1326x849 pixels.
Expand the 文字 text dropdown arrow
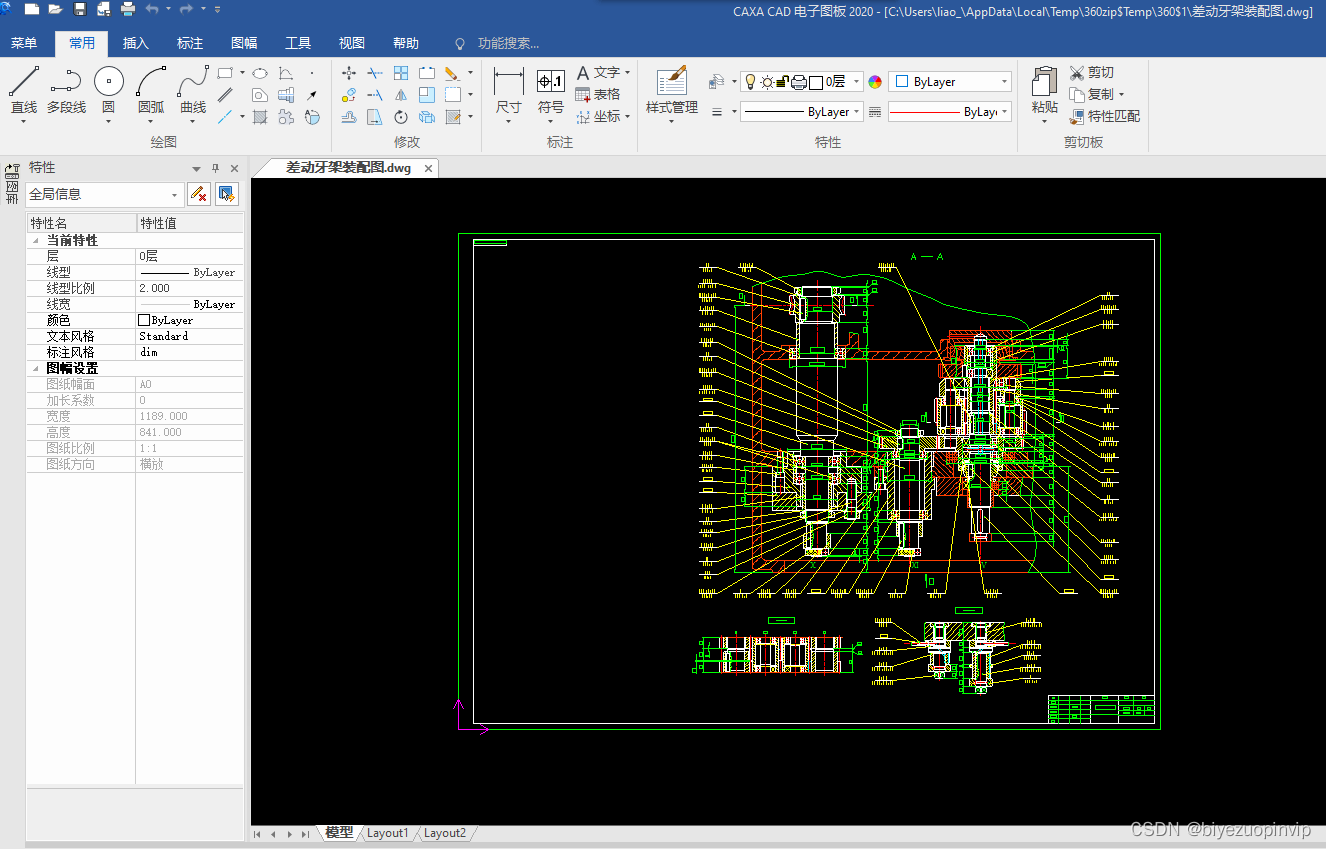click(628, 73)
